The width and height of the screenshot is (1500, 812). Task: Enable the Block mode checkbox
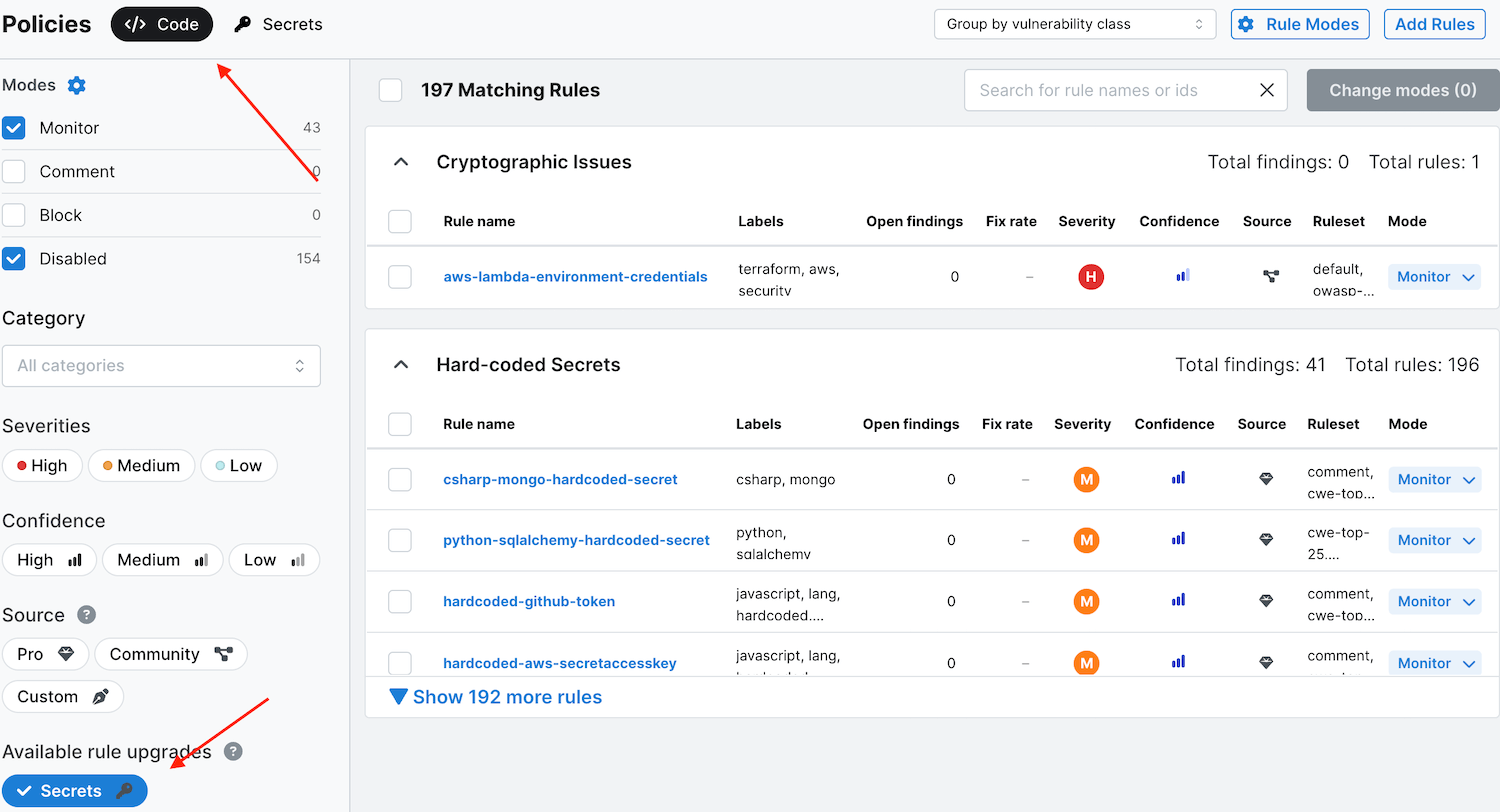click(x=14, y=215)
